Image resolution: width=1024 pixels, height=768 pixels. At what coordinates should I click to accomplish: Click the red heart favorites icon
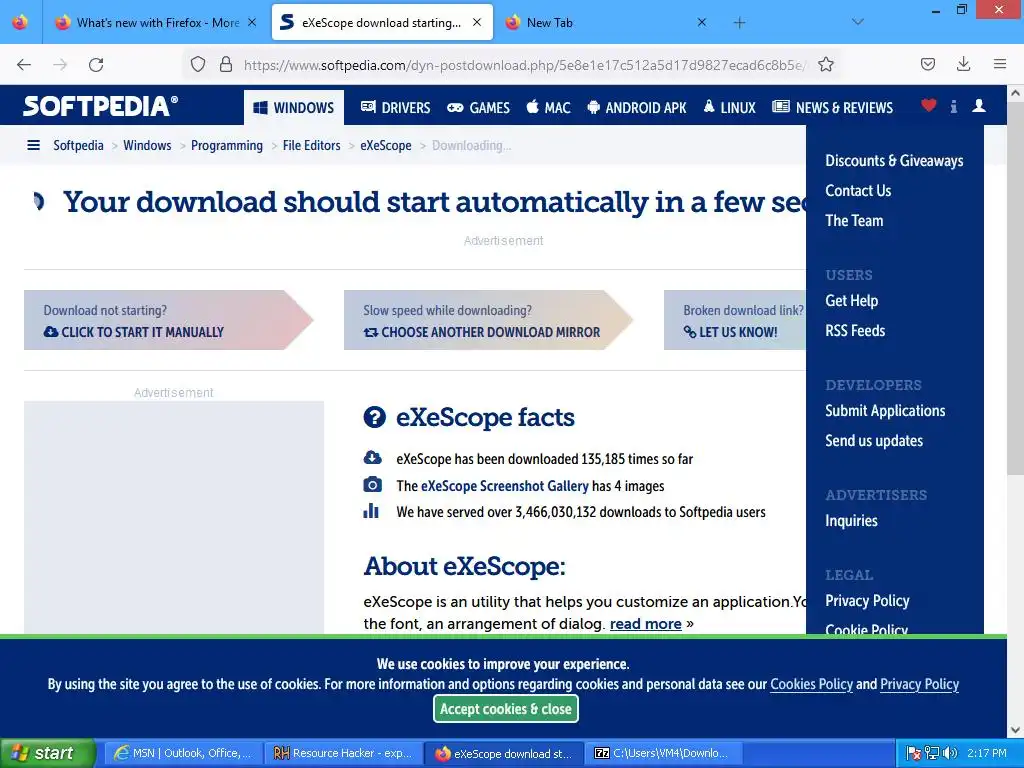click(x=929, y=105)
